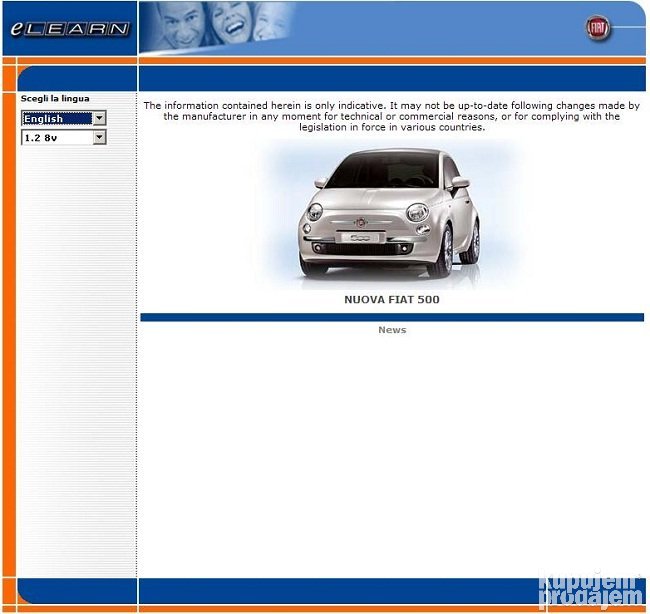Image resolution: width=650 pixels, height=614 pixels.
Task: Click the 'Scegli la lingua' label
Action: pos(55,99)
